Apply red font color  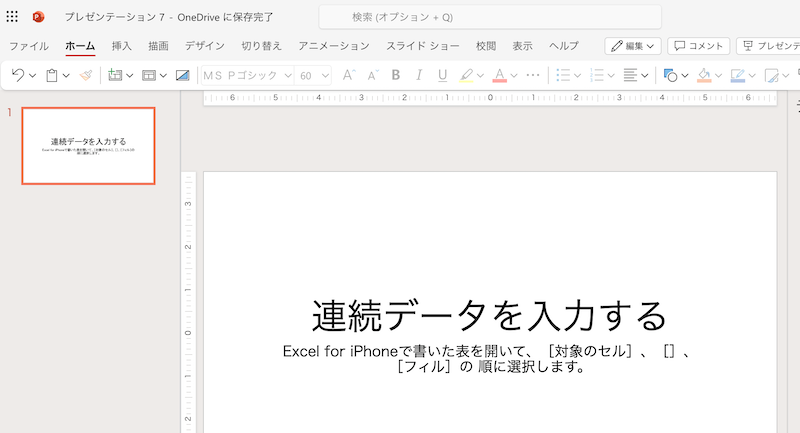[499, 75]
